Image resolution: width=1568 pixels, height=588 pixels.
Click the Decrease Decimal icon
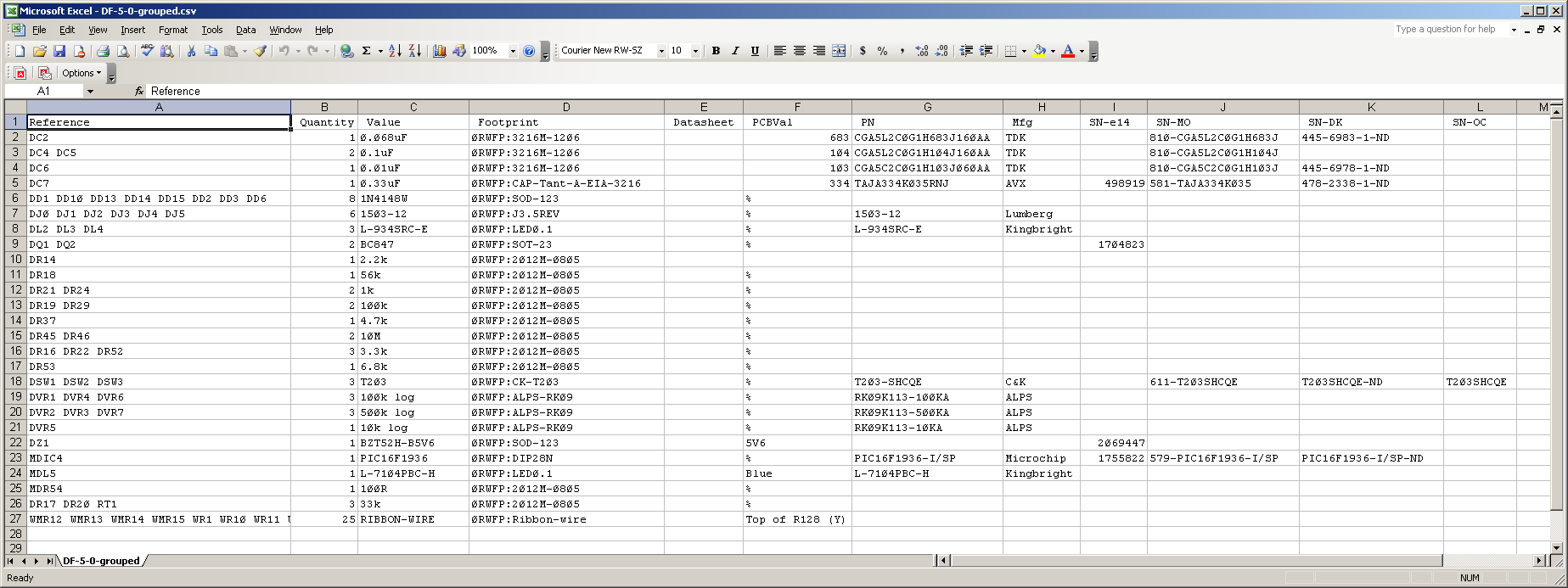[942, 51]
